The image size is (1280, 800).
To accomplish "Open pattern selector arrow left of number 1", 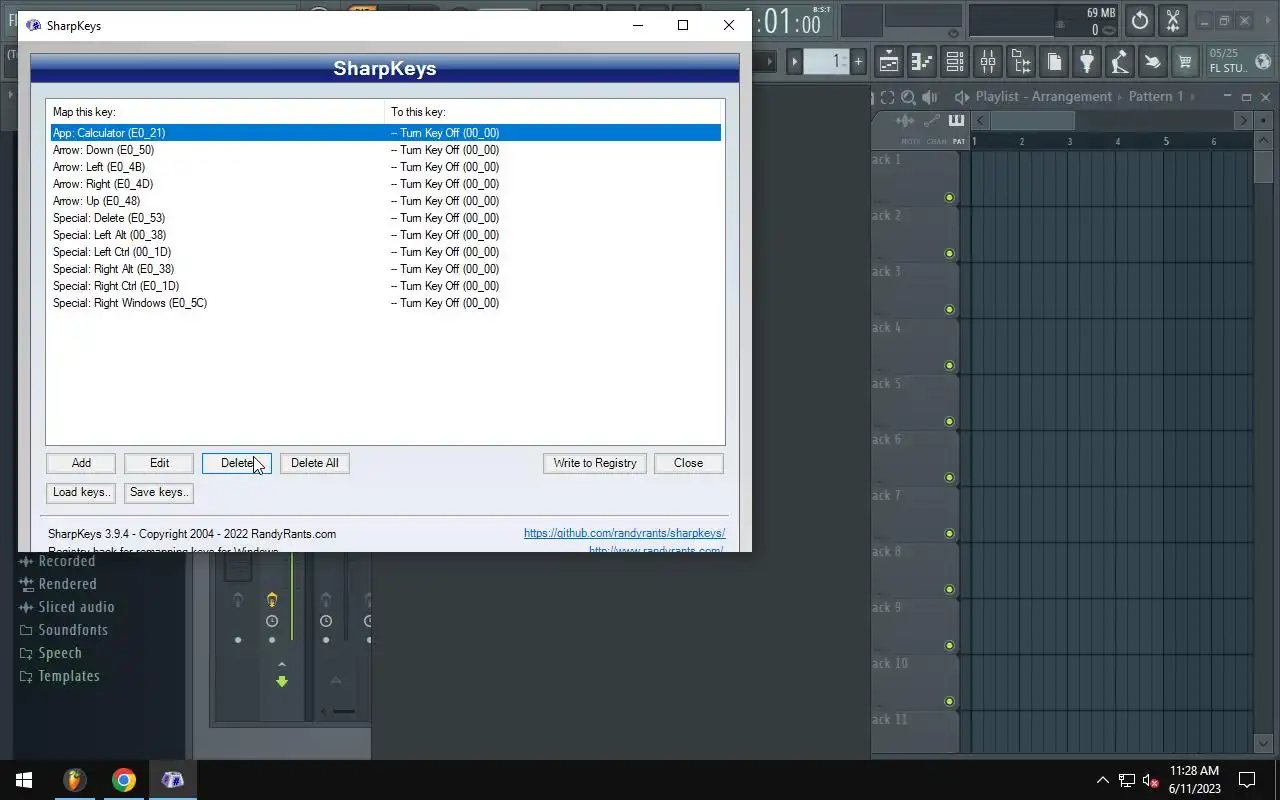I will click(x=796, y=62).
